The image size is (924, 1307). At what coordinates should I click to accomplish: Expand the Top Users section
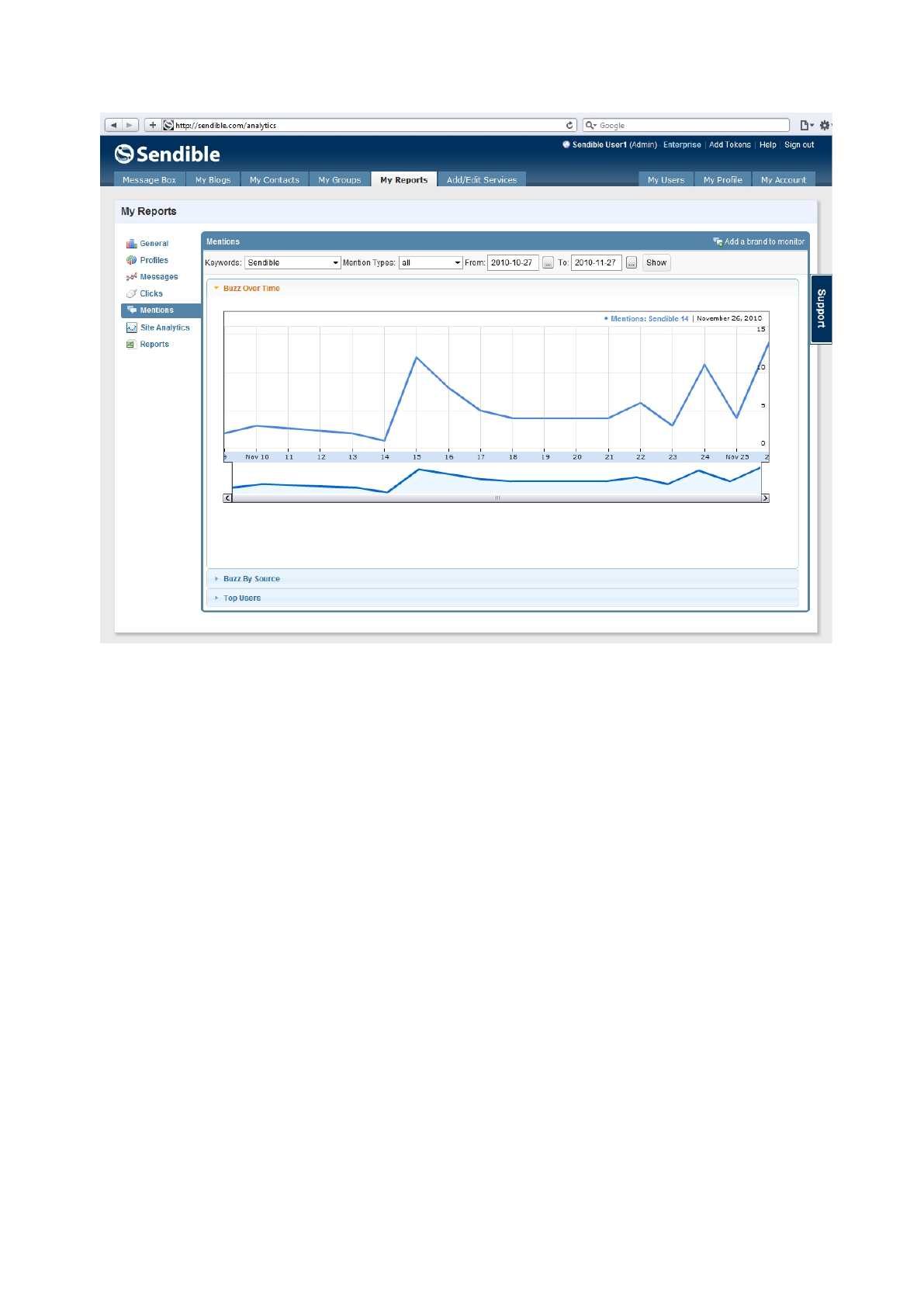[x=502, y=598]
